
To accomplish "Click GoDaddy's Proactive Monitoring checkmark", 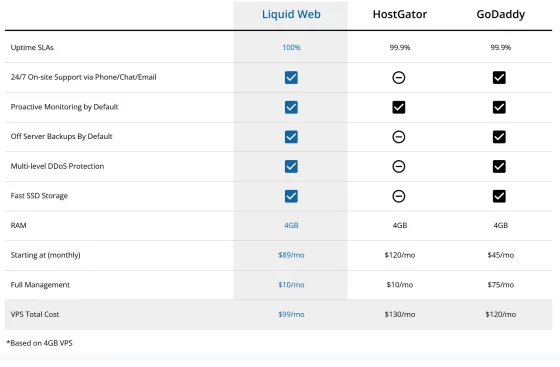I will (x=499, y=107).
